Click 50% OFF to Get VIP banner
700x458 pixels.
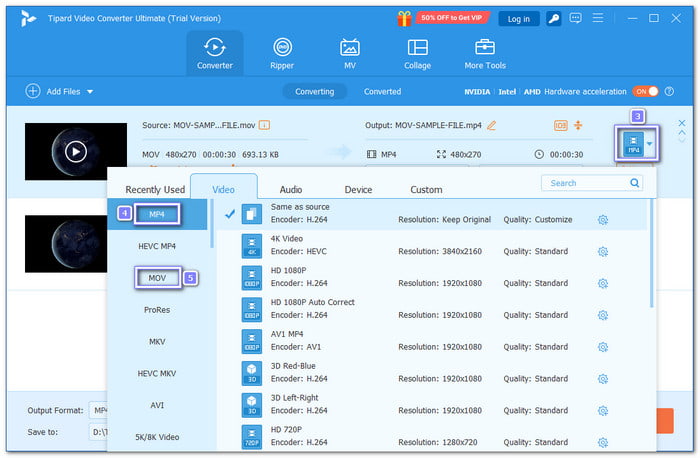point(452,18)
